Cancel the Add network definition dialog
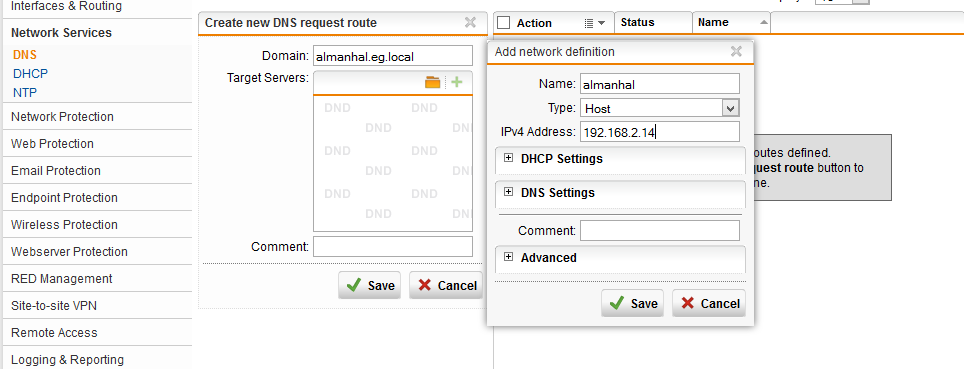The height and width of the screenshot is (369, 964). pyautogui.click(x=709, y=303)
